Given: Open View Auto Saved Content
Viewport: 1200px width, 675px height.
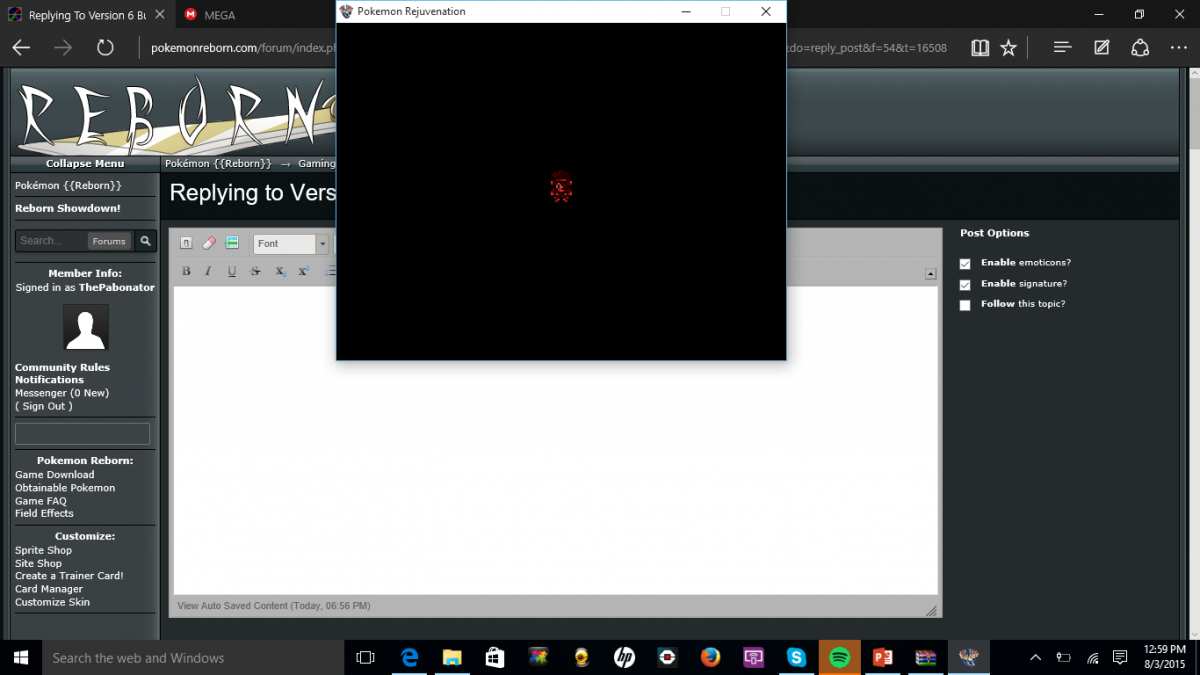Looking at the screenshot, I should coord(273,606).
